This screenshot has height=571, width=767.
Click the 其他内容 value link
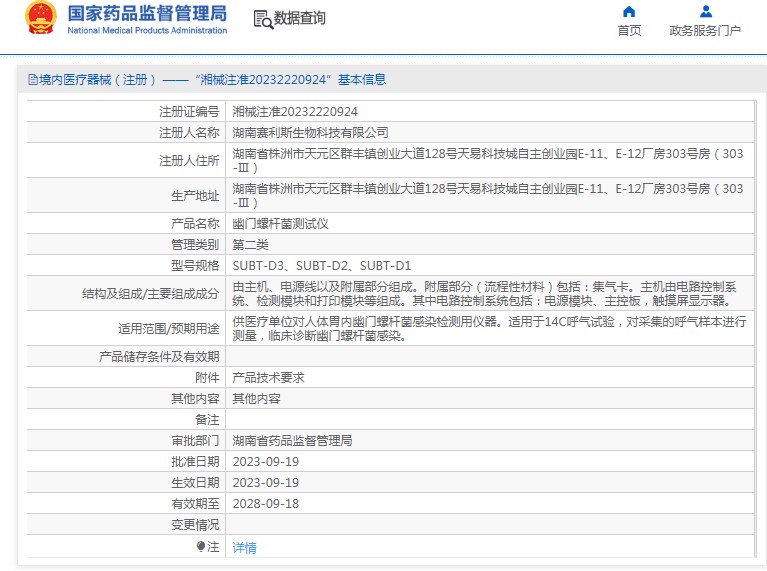[256, 399]
